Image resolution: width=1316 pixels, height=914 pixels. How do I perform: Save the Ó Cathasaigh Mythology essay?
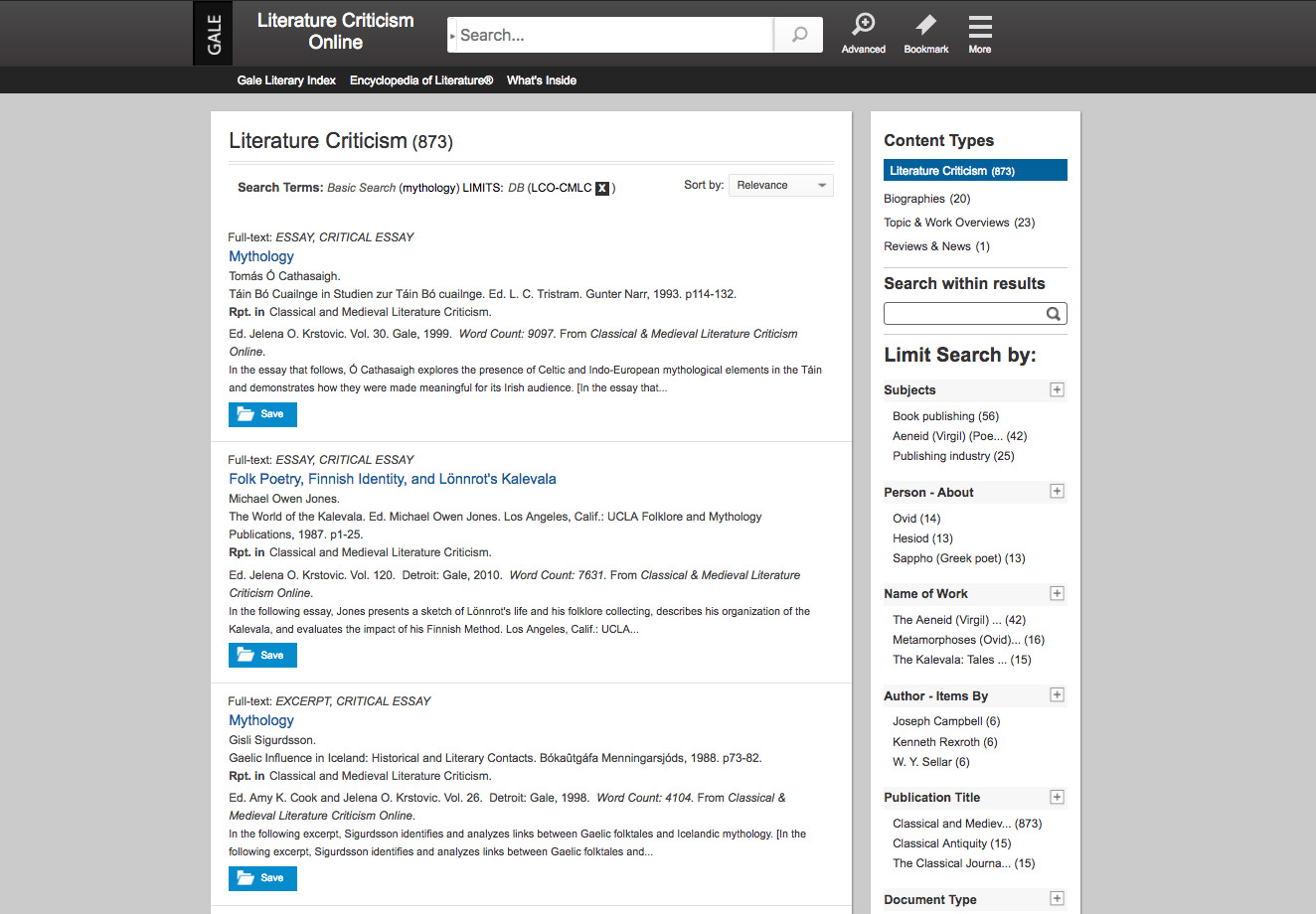[x=262, y=414]
